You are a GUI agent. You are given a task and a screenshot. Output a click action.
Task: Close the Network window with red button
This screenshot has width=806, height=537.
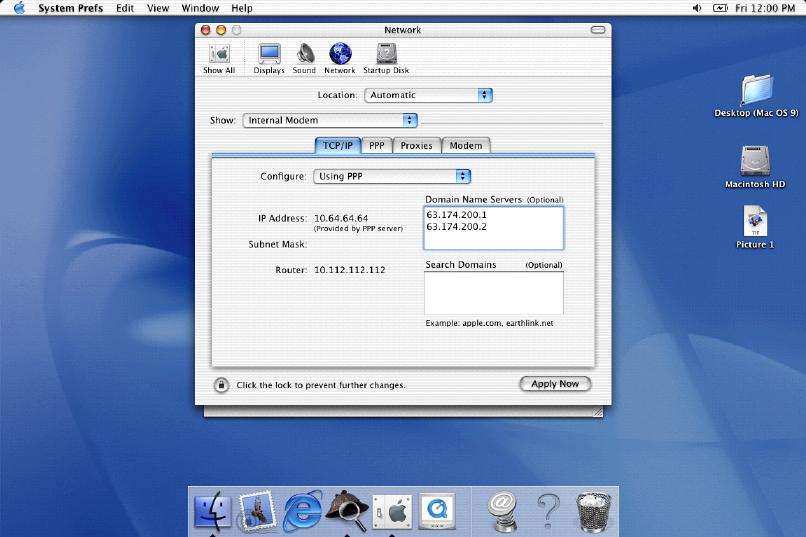coord(206,30)
